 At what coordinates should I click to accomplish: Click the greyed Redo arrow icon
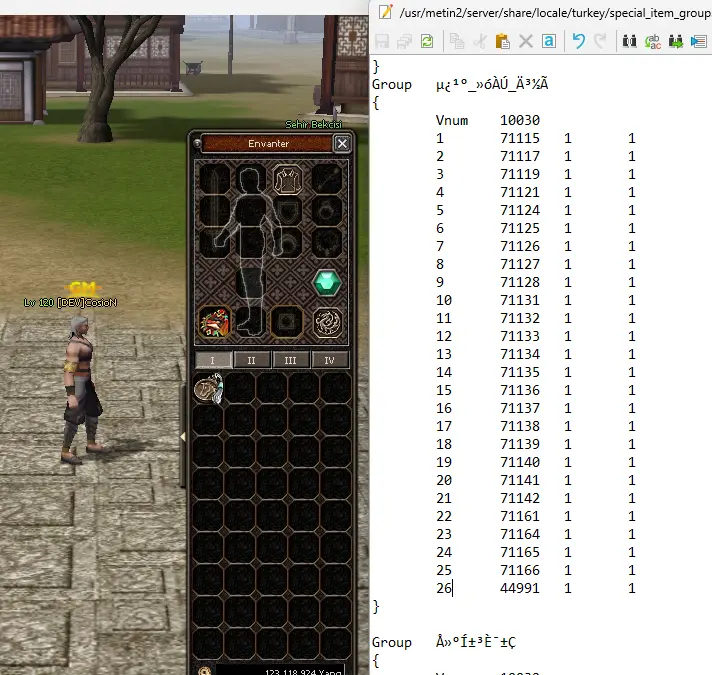pyautogui.click(x=601, y=41)
